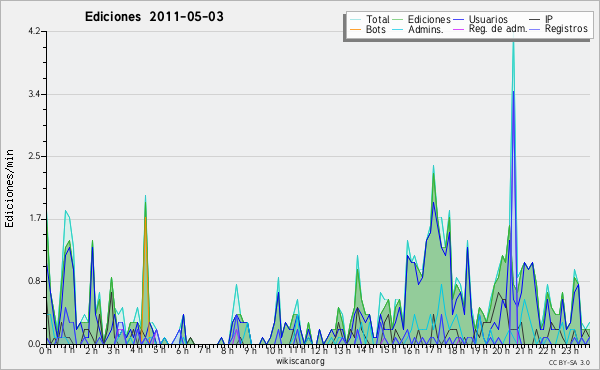Screen dimensions: 600x370
Task: Click the magenta Reg. de adm. swatch
Action: click(x=458, y=29)
